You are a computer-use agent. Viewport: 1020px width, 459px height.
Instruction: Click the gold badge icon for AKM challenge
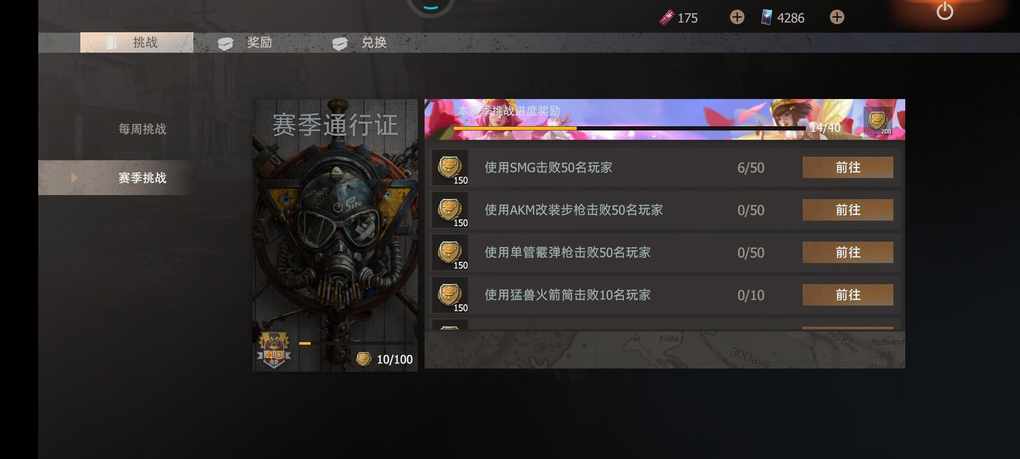pyautogui.click(x=450, y=209)
